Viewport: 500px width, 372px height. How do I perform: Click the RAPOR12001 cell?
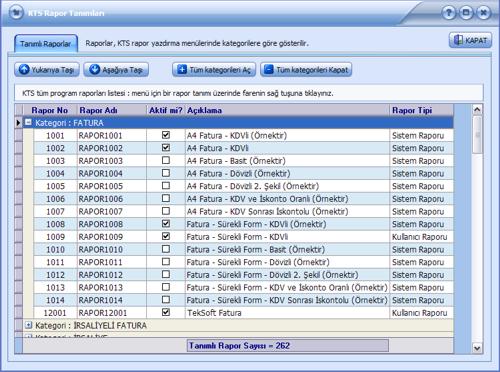click(x=112, y=313)
